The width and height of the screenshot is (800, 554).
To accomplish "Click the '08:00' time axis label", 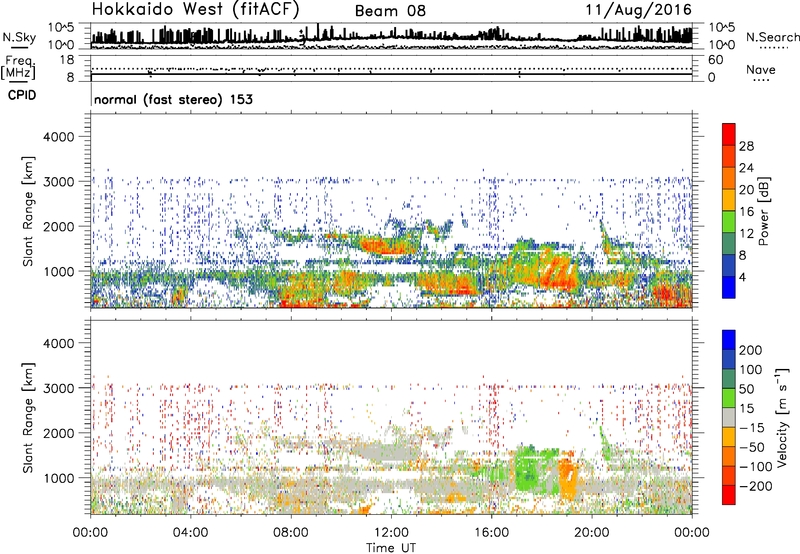I will point(291,533).
